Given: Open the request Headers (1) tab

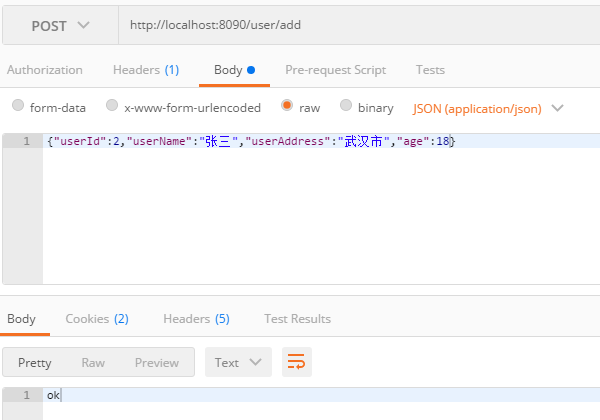Looking at the screenshot, I should coord(146,70).
